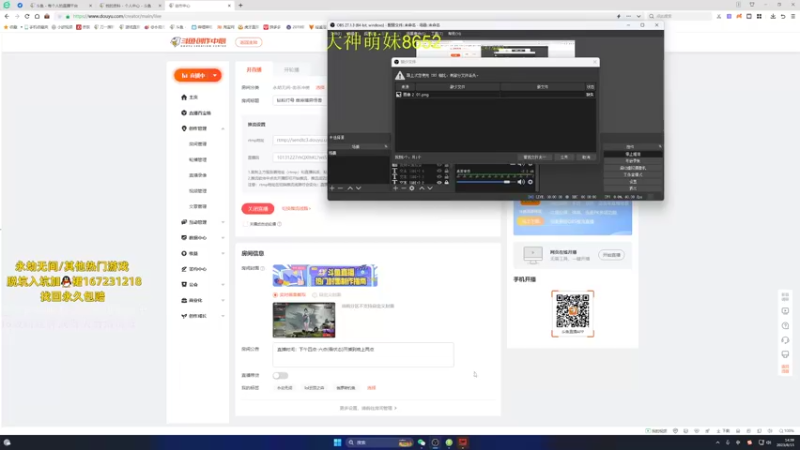The image size is (800, 450).
Task: Switch to the second browser tab
Action: [x=130, y=6]
